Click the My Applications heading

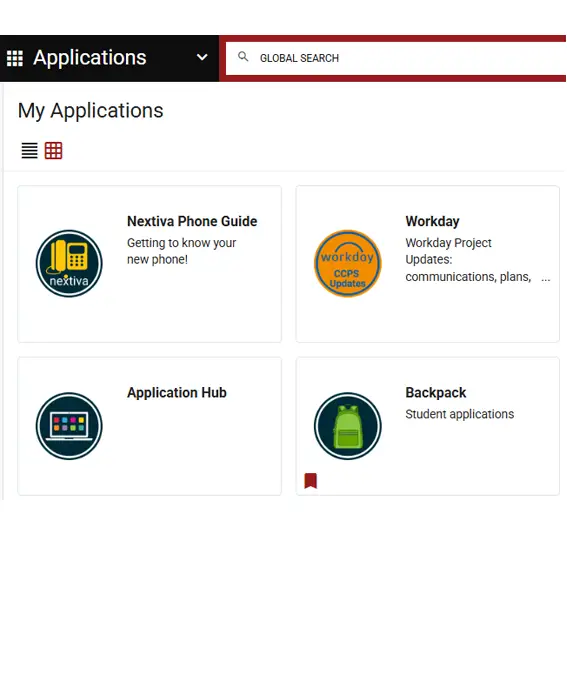tap(90, 111)
